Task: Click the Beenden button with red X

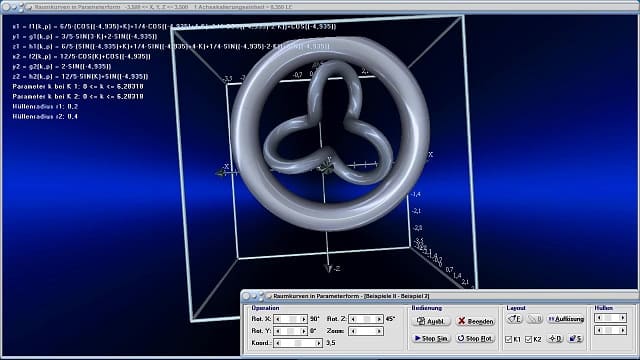Action: (x=476, y=321)
